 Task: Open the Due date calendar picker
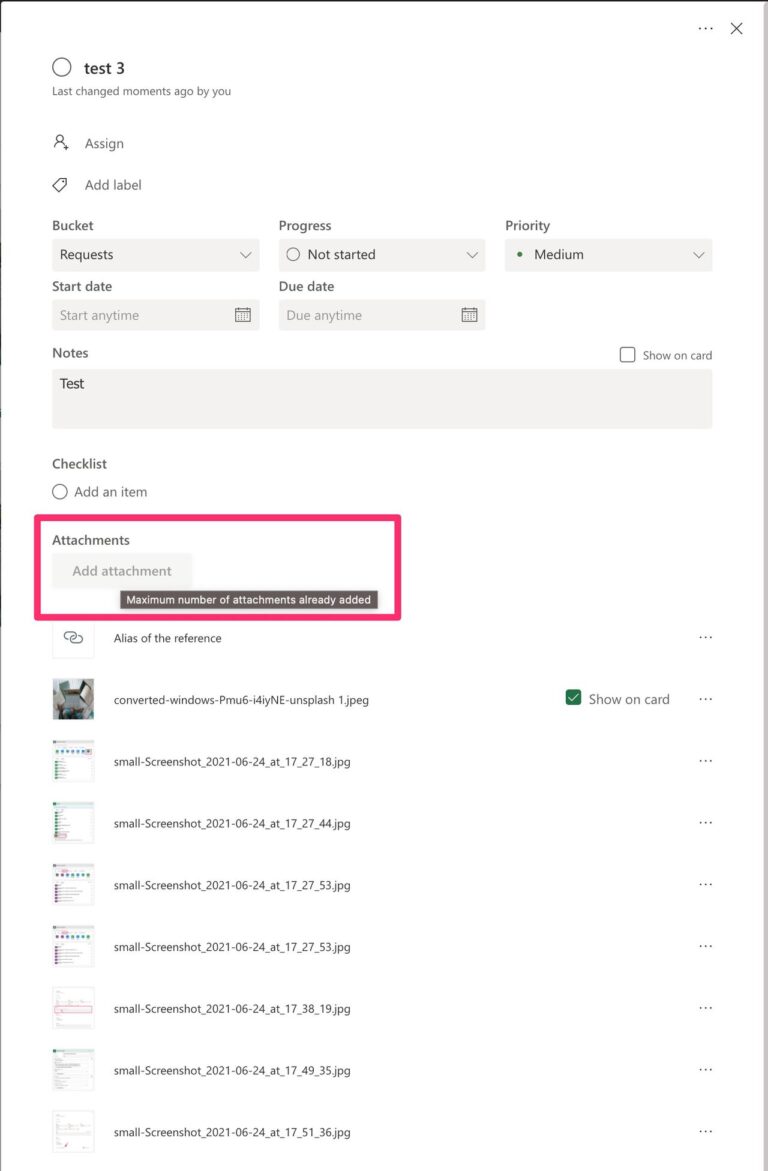468,315
